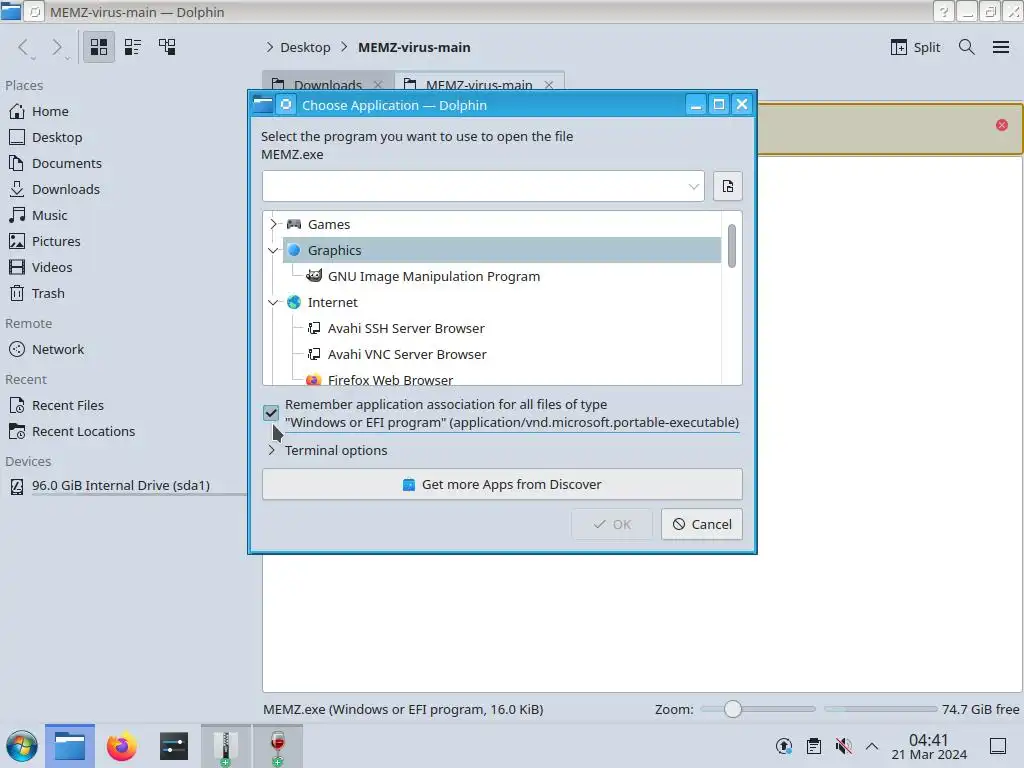Go back in Dolphin navigation
The image size is (1024, 768).
[25, 47]
